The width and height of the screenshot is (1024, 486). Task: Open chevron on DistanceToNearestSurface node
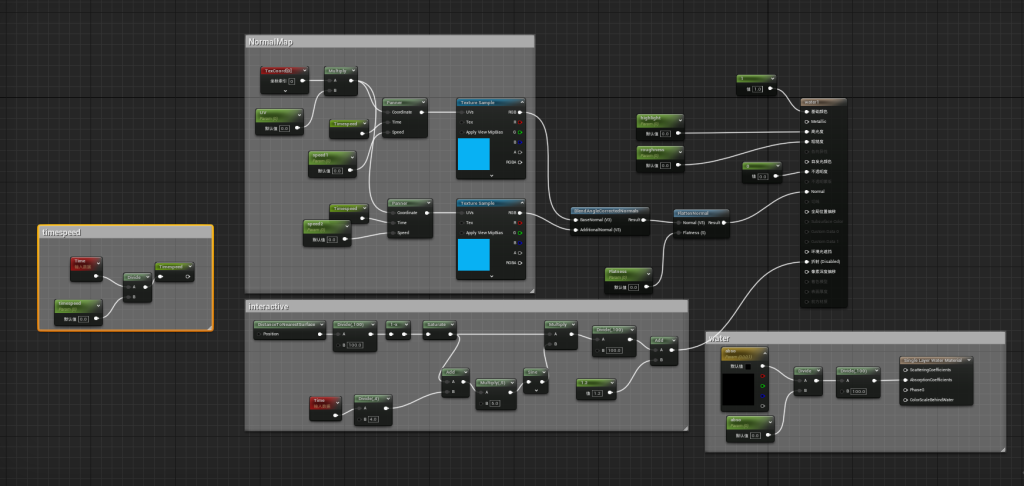(x=321, y=324)
